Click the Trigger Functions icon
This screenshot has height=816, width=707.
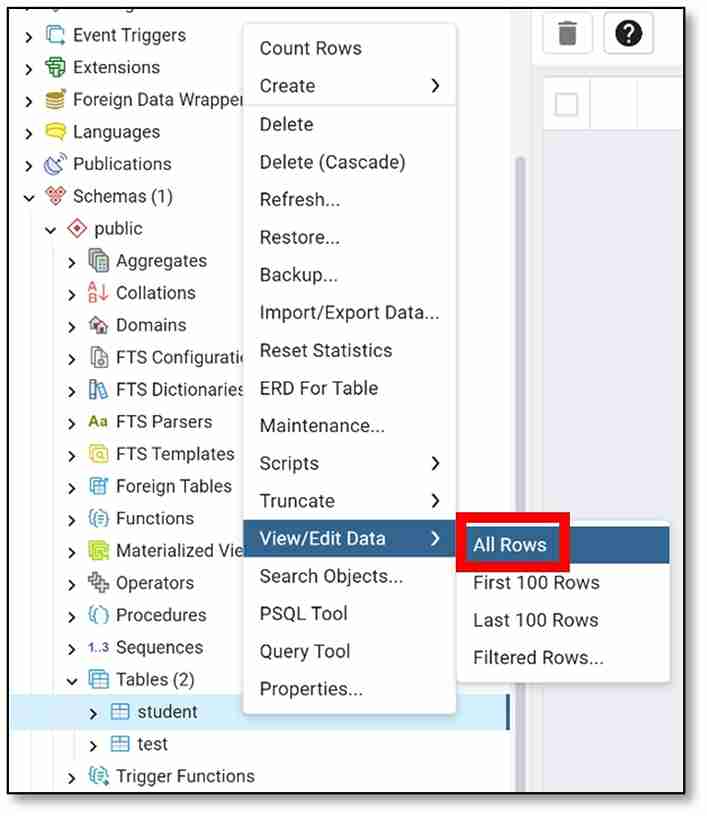coord(98,776)
